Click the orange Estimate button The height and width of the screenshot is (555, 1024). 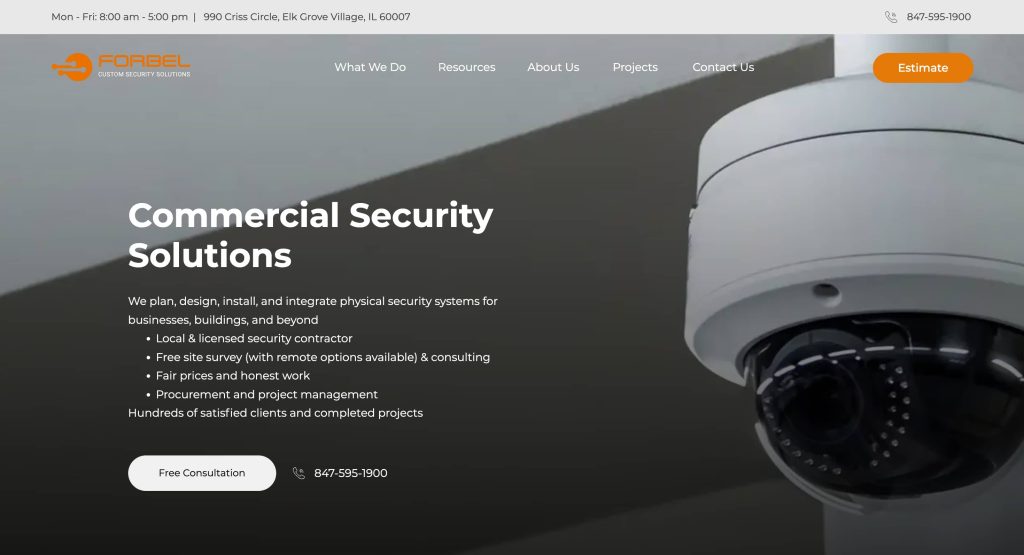click(x=923, y=68)
